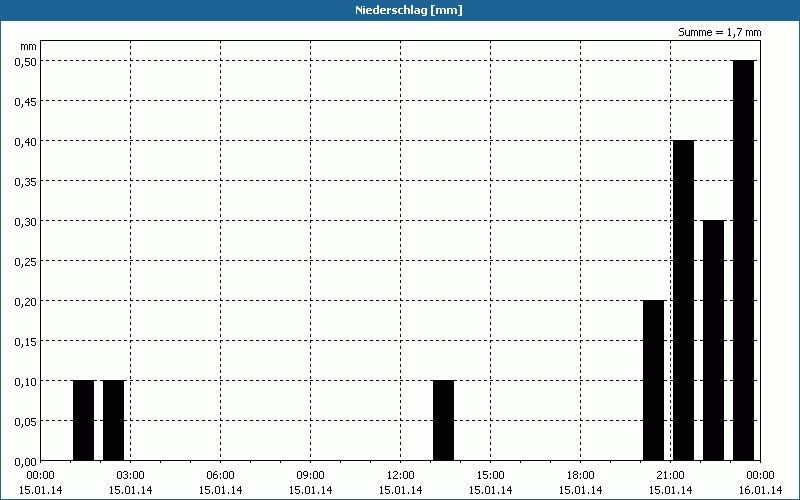Click the 0,45 y-axis label
800x500 pixels.
tap(26, 101)
